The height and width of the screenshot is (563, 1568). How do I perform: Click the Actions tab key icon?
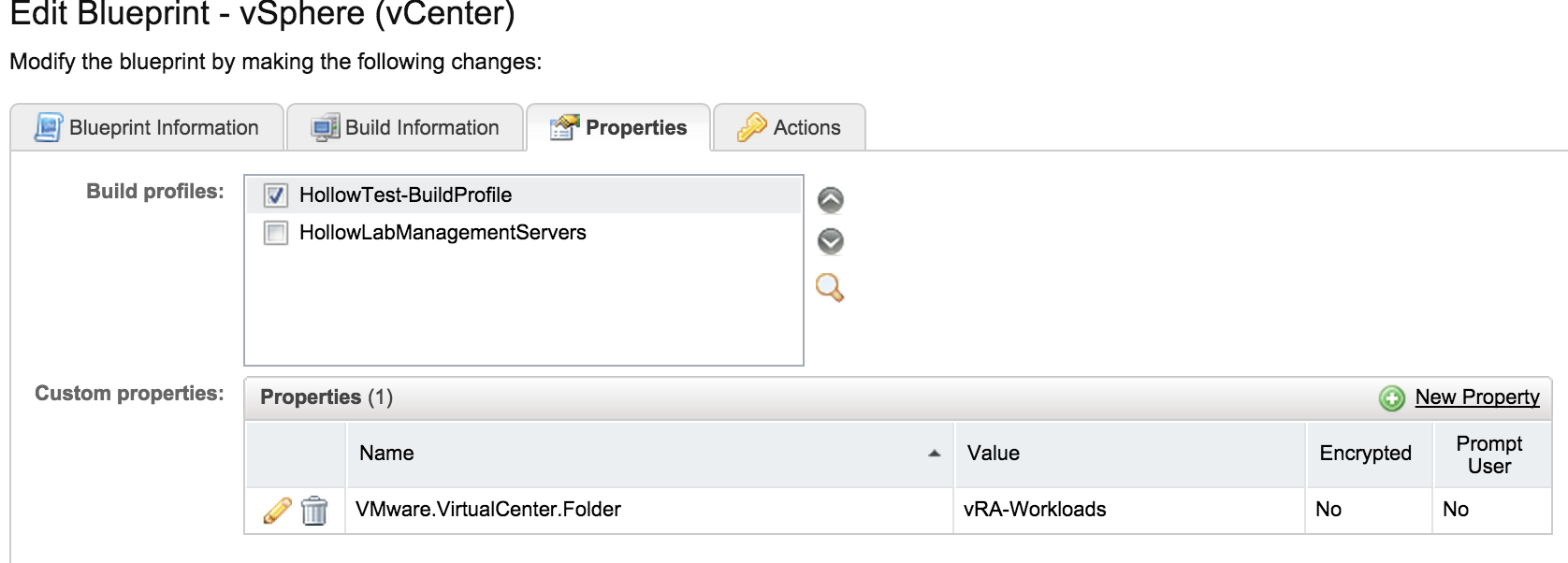(751, 127)
